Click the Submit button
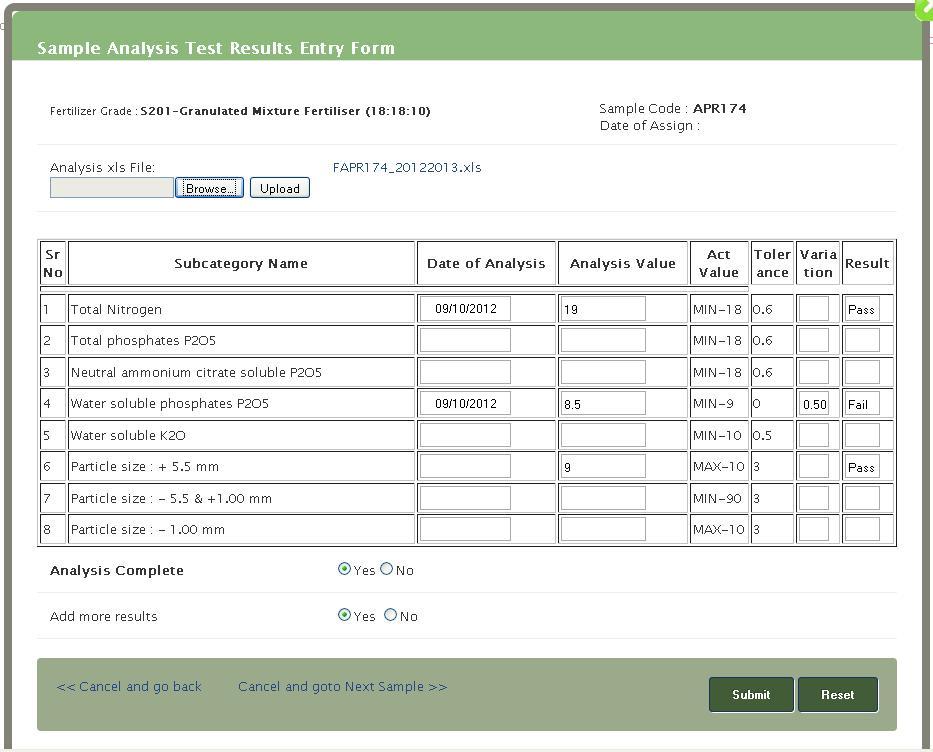The image size is (933, 752). pyautogui.click(x=751, y=694)
